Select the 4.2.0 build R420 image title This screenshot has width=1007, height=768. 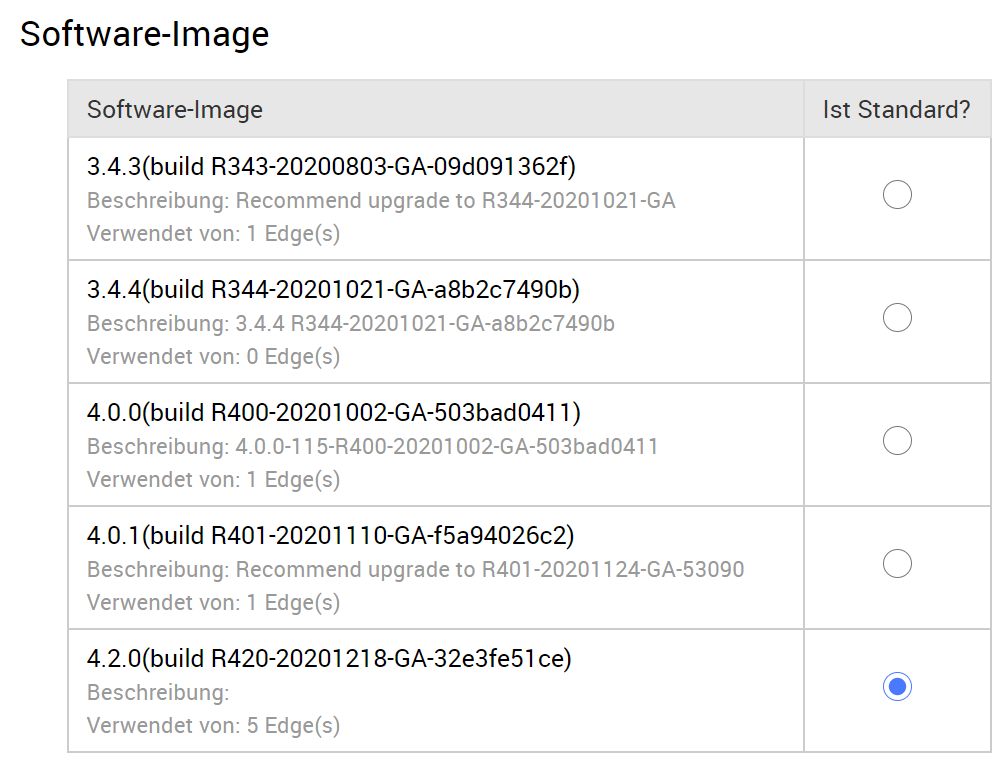(x=329, y=658)
